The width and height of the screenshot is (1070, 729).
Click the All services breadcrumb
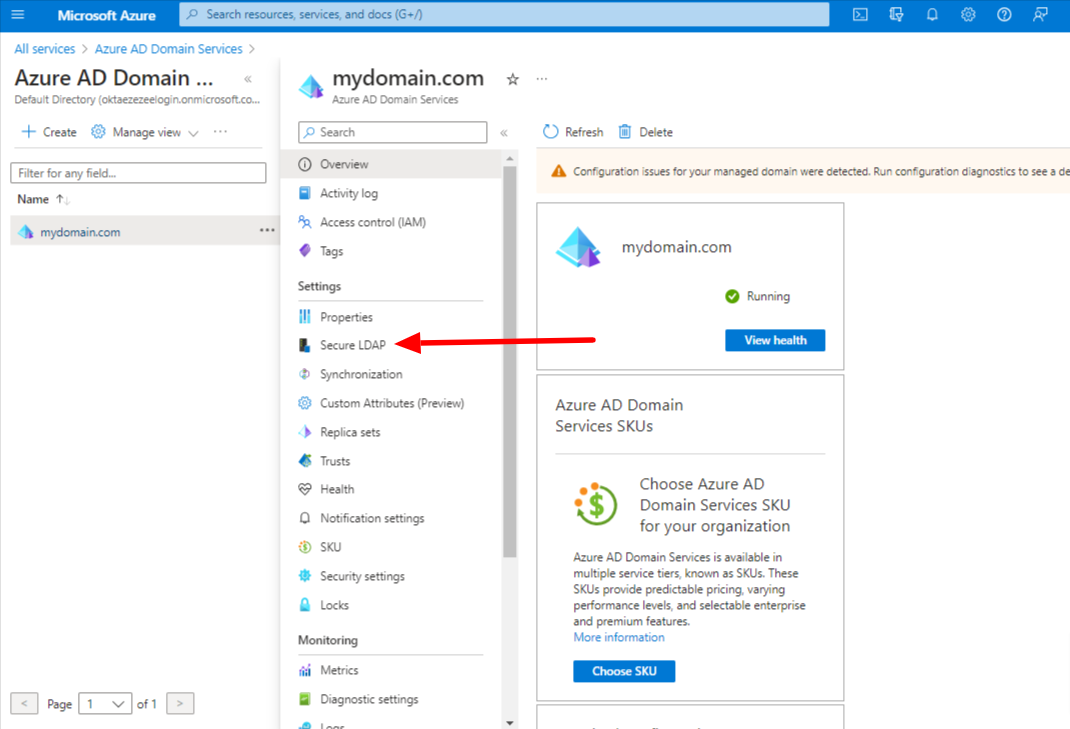coord(44,49)
